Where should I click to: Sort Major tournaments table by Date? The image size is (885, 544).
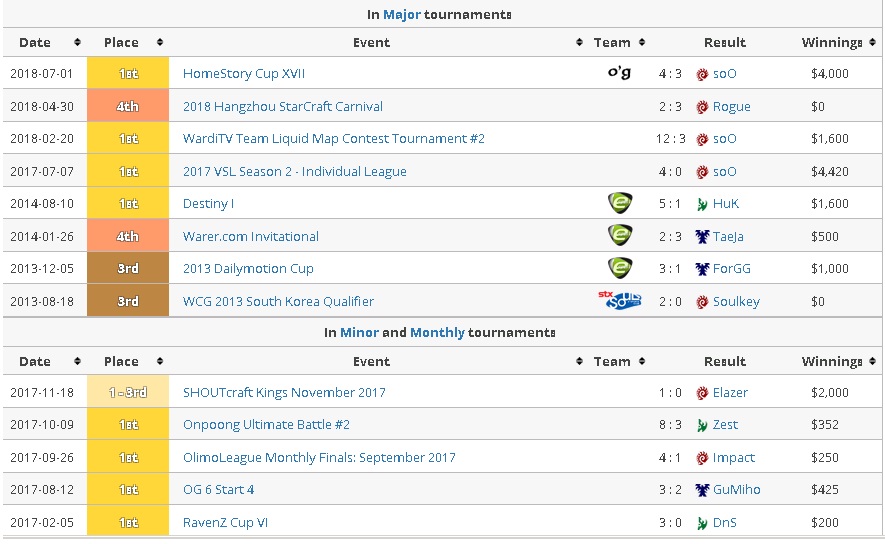pyautogui.click(x=77, y=42)
